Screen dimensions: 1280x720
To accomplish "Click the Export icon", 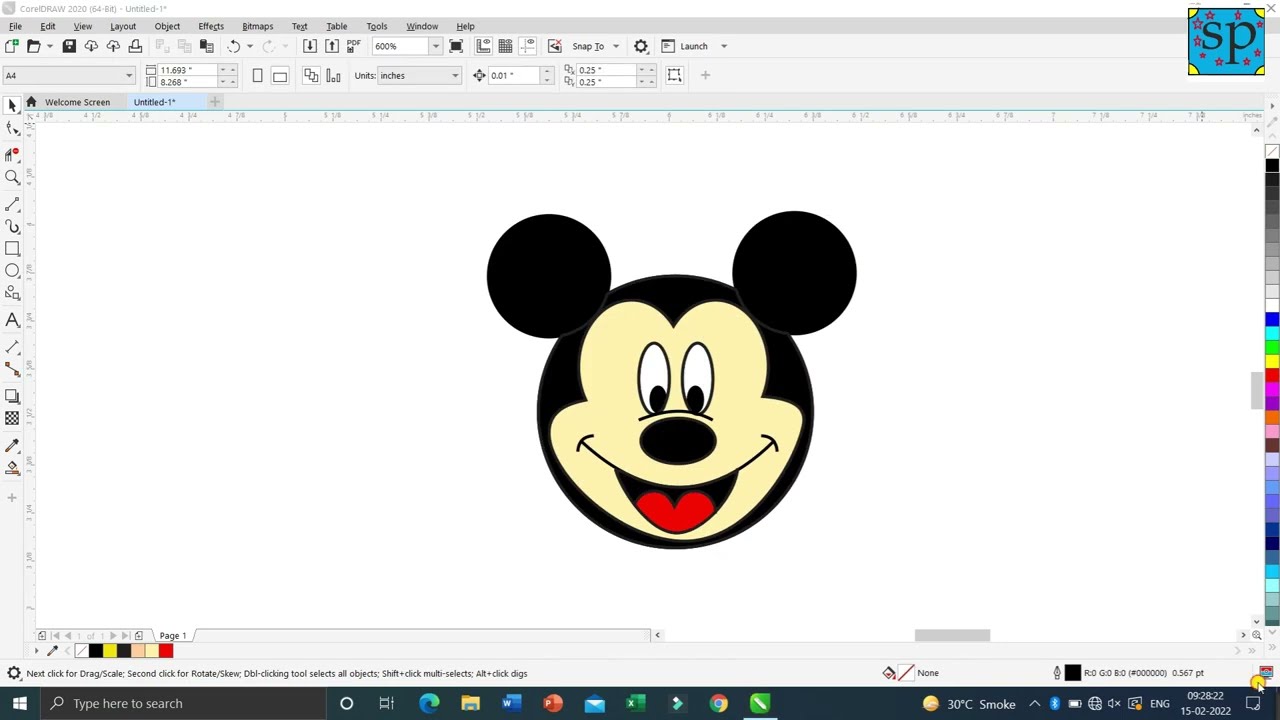I will [332, 46].
